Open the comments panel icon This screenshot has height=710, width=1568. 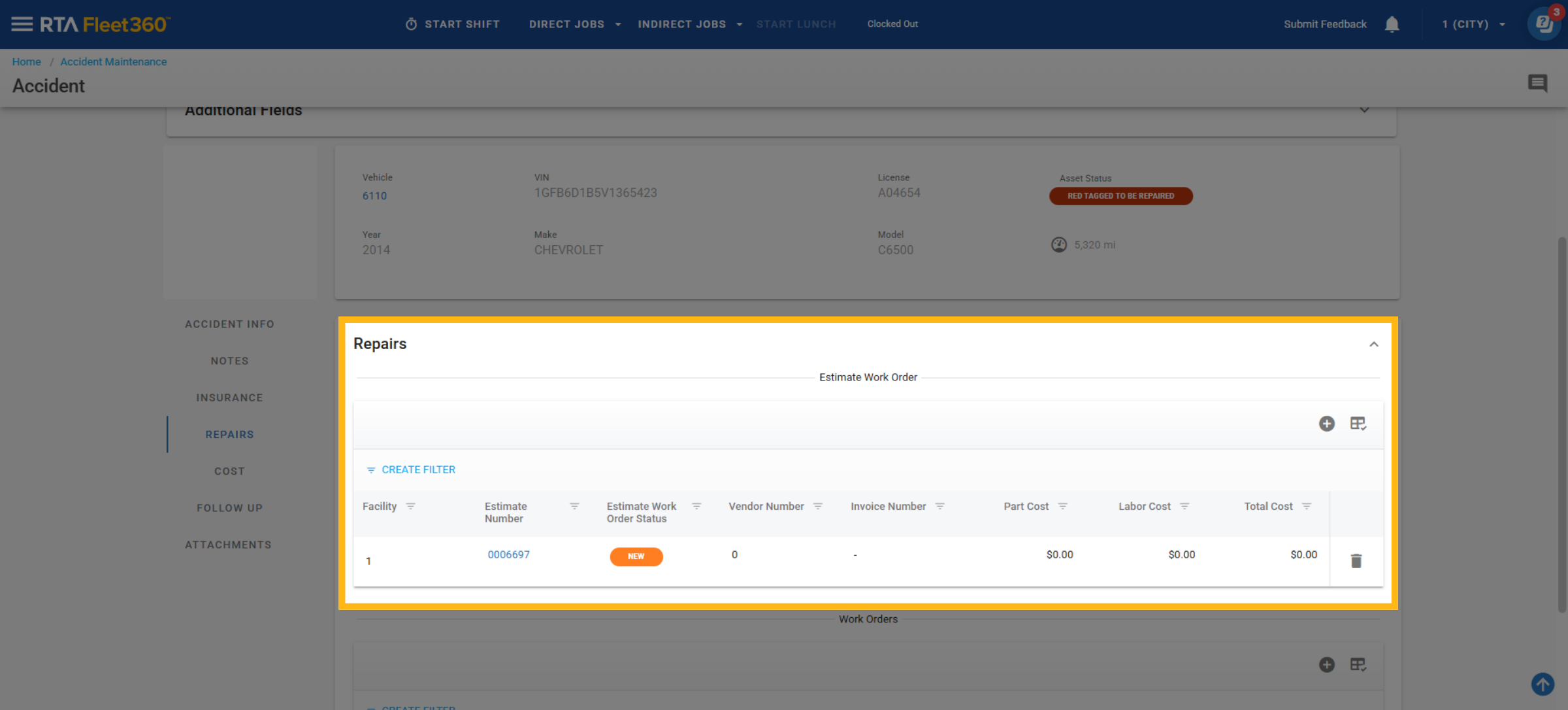click(x=1537, y=83)
